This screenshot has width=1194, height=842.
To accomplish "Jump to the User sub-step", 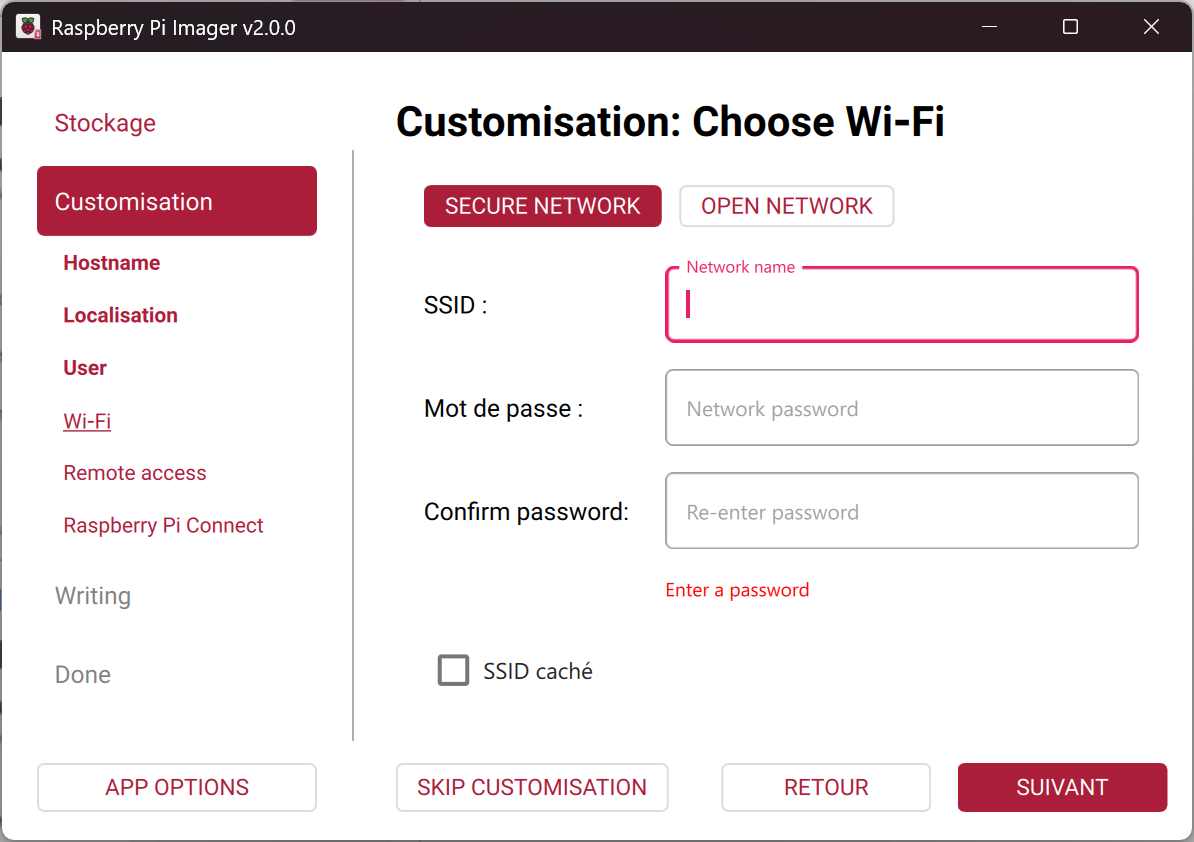I will 85,368.
